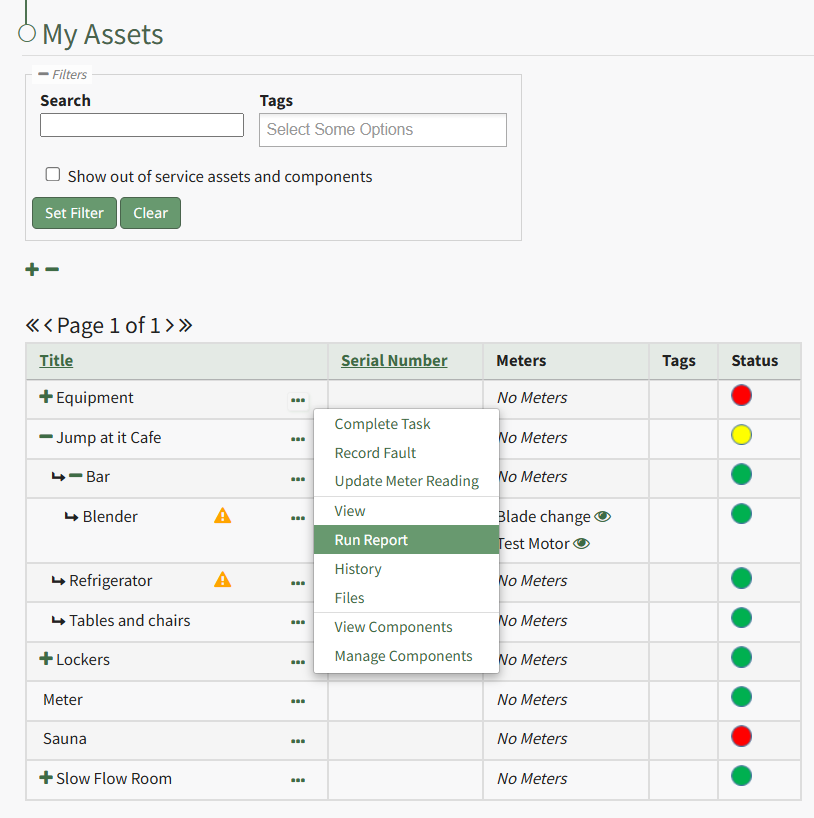
Task: Click the collapse-all minus icon above the table
Action: click(52, 269)
